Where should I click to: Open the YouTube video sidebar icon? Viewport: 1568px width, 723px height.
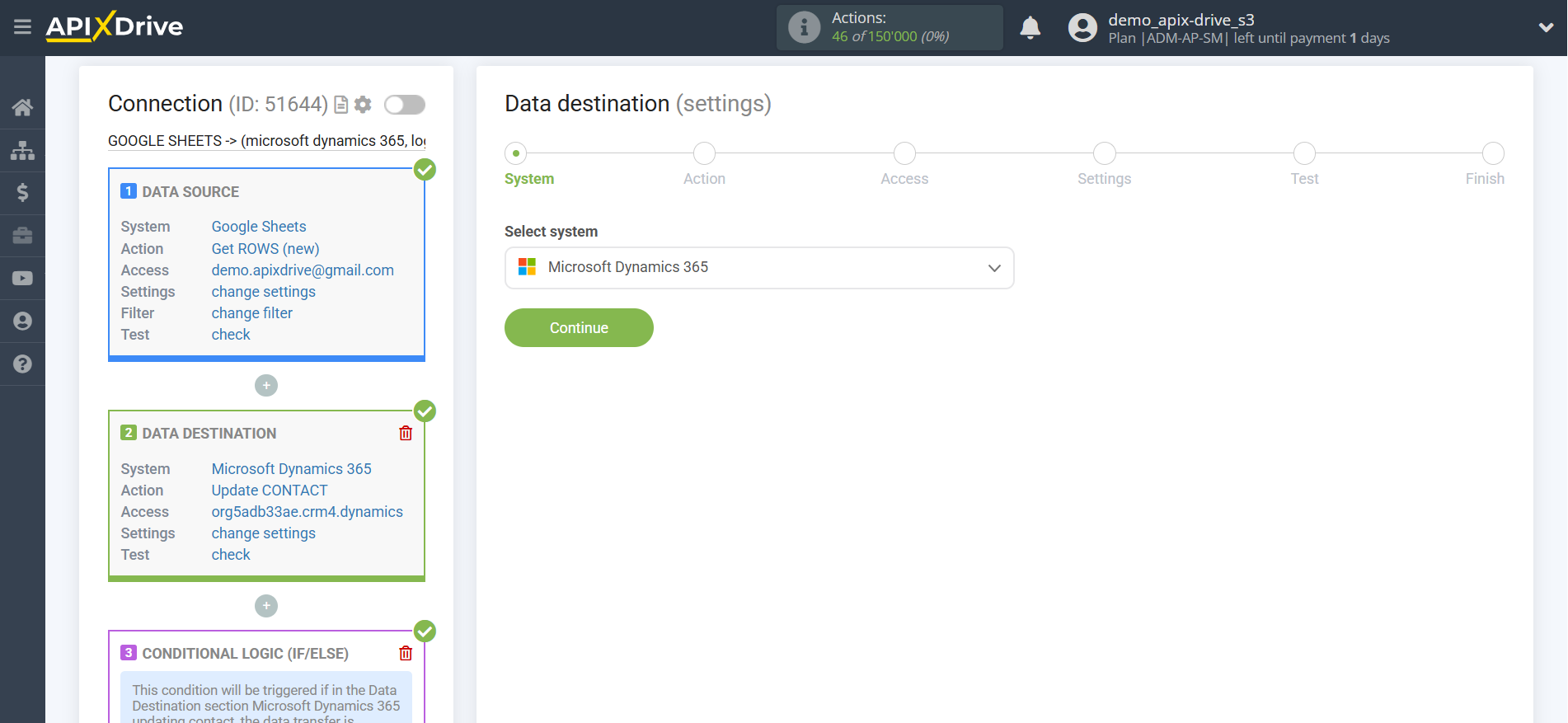coord(22,279)
